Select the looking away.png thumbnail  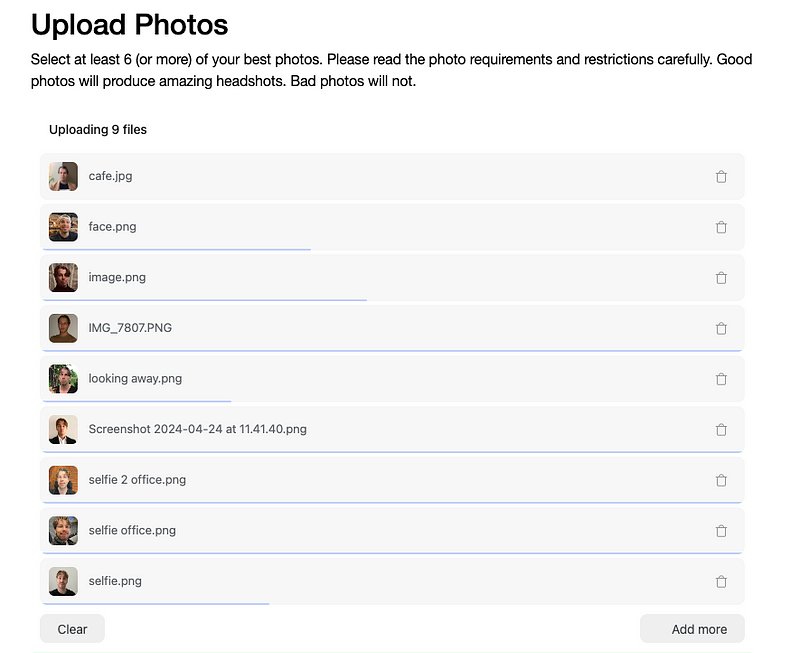tap(63, 379)
